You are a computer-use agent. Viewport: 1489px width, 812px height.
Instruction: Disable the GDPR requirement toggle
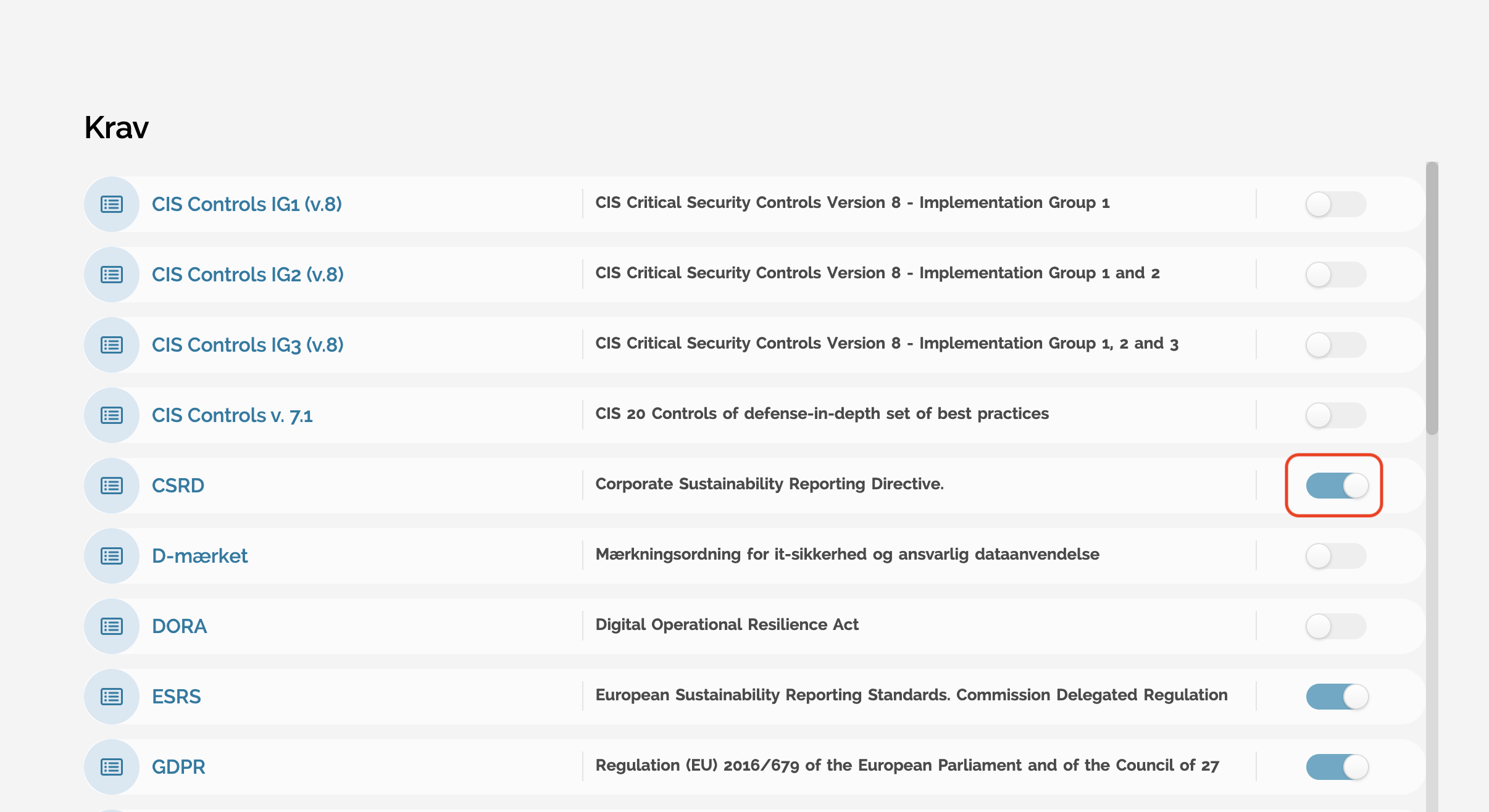click(x=1336, y=767)
